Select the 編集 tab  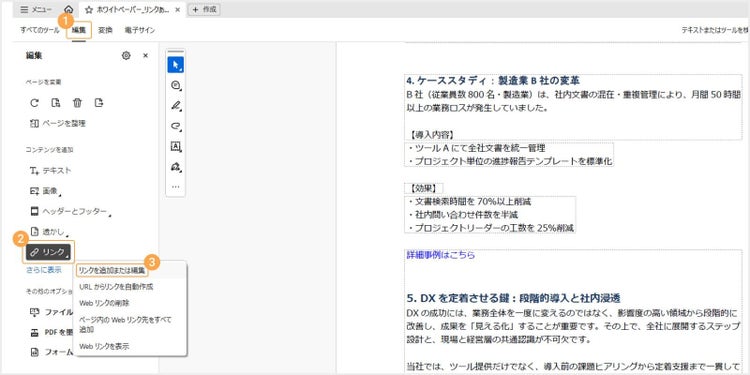pos(79,30)
